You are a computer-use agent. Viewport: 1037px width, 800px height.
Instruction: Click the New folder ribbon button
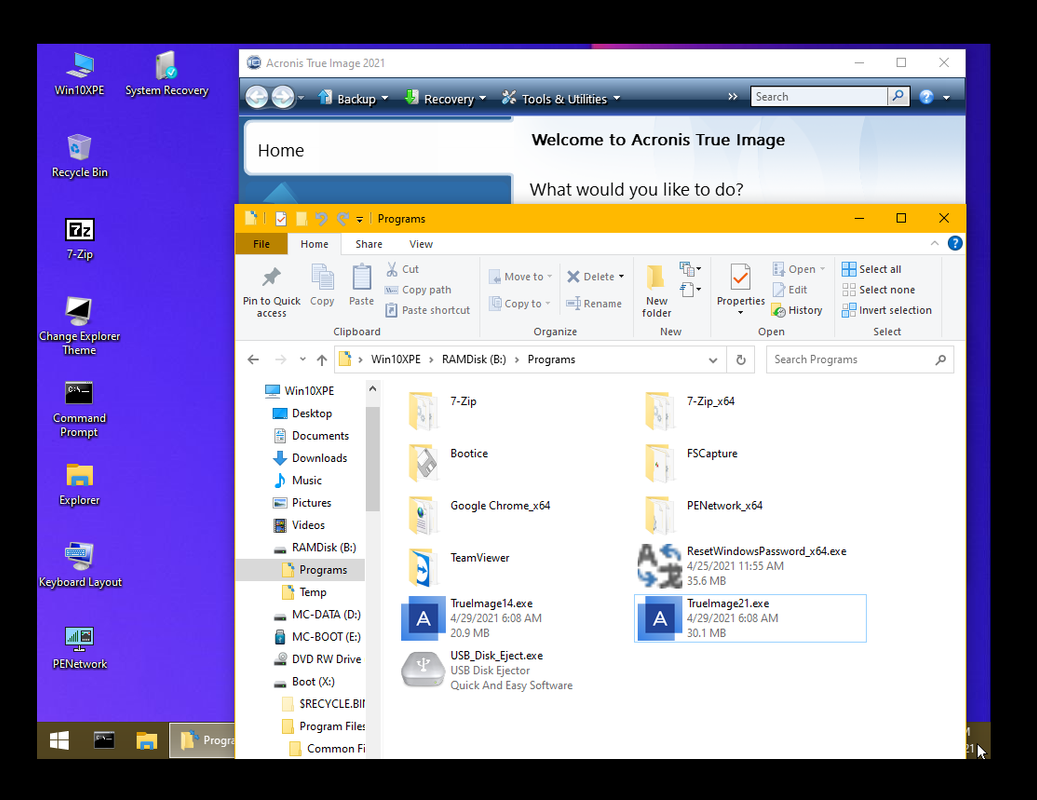(x=656, y=291)
